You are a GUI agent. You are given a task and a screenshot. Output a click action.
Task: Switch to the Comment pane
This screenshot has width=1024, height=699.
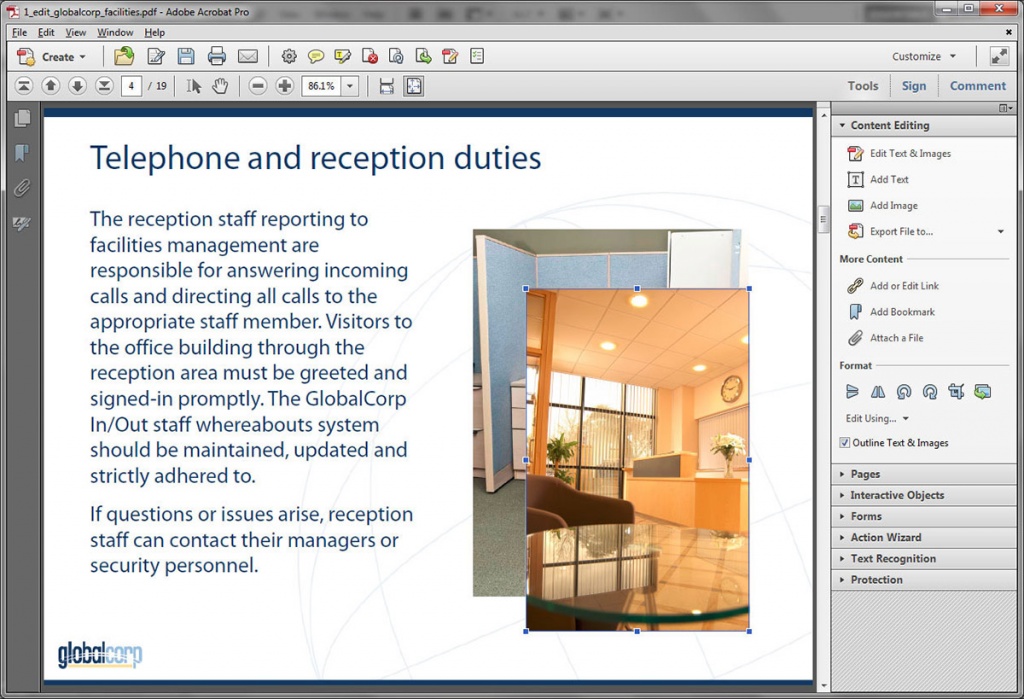click(x=978, y=86)
